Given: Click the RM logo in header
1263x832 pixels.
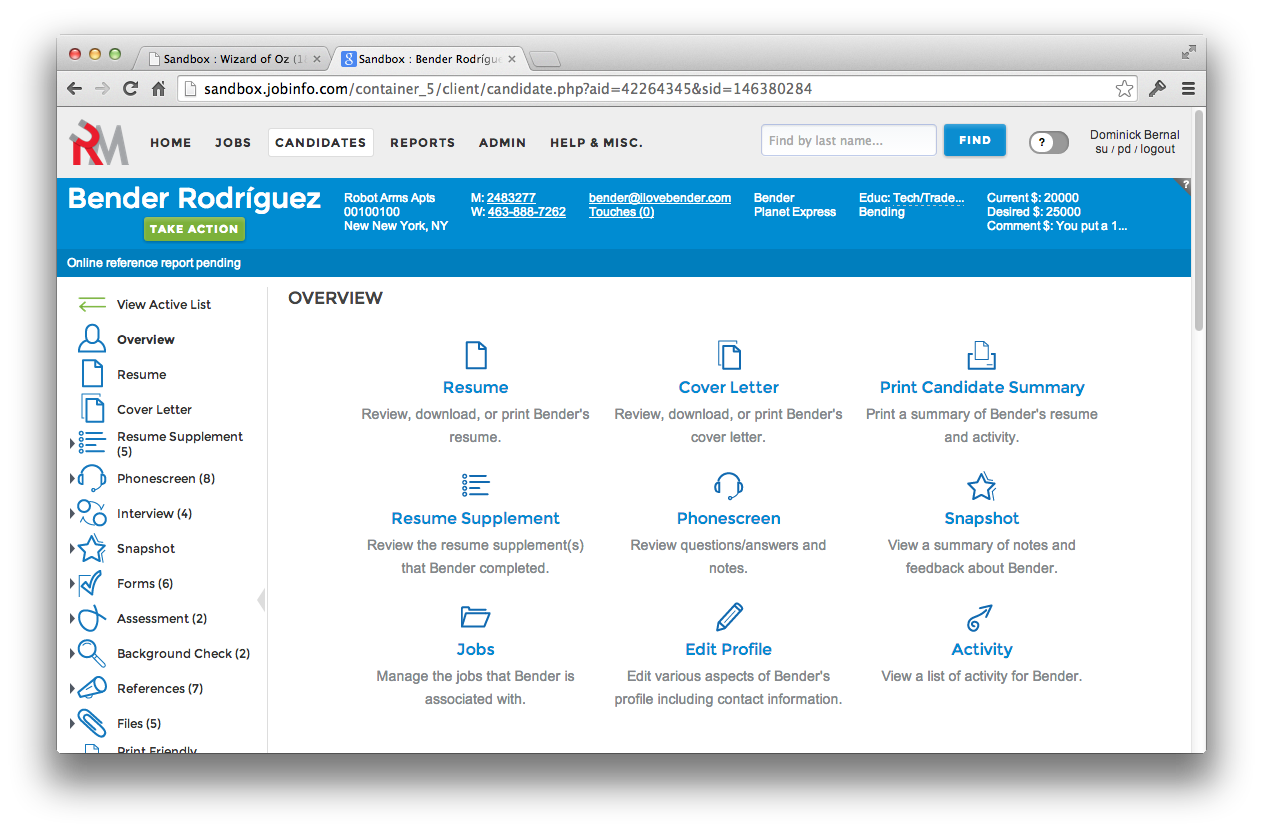Looking at the screenshot, I should coord(99,142).
